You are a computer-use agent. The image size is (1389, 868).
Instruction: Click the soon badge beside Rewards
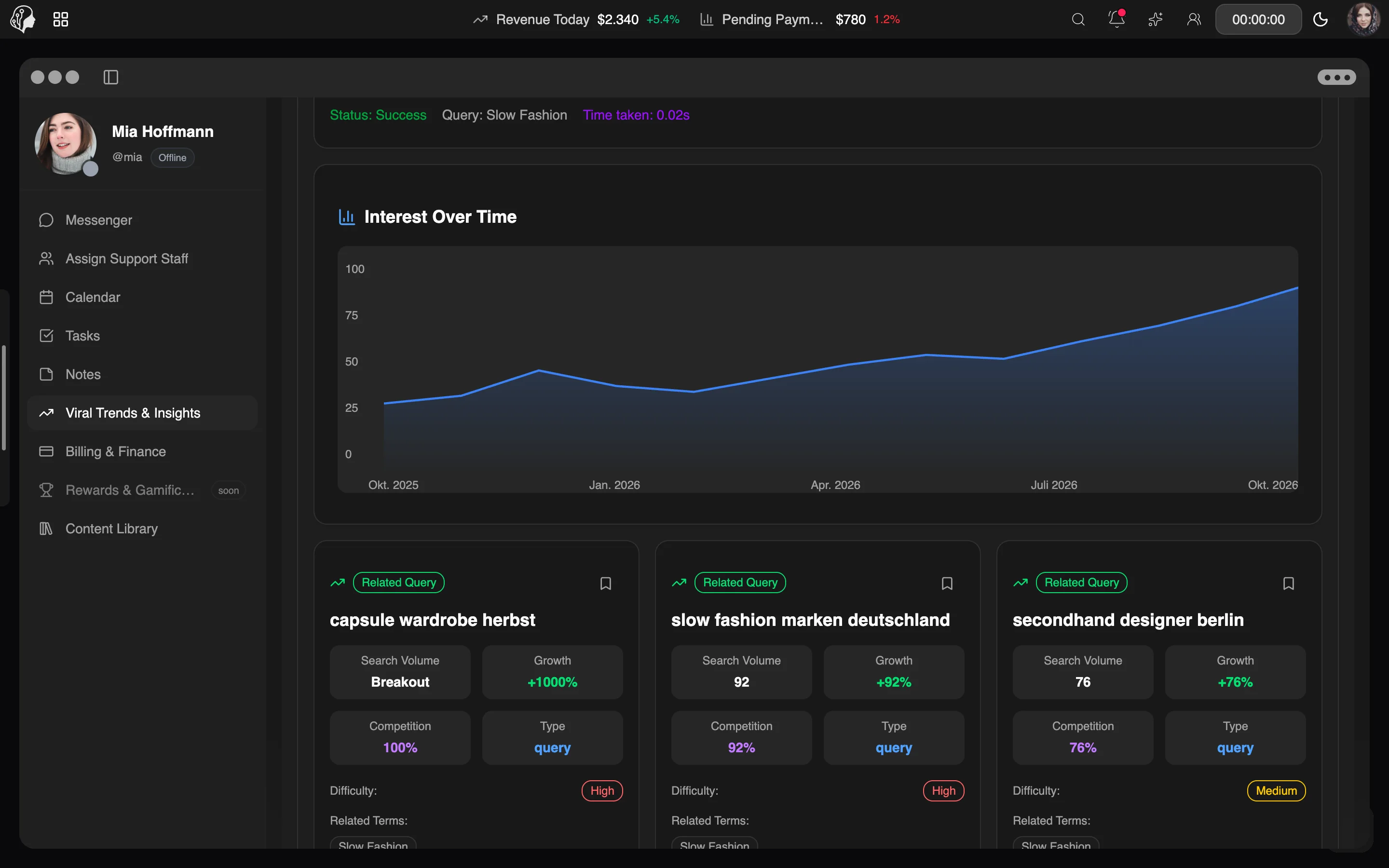pos(229,490)
